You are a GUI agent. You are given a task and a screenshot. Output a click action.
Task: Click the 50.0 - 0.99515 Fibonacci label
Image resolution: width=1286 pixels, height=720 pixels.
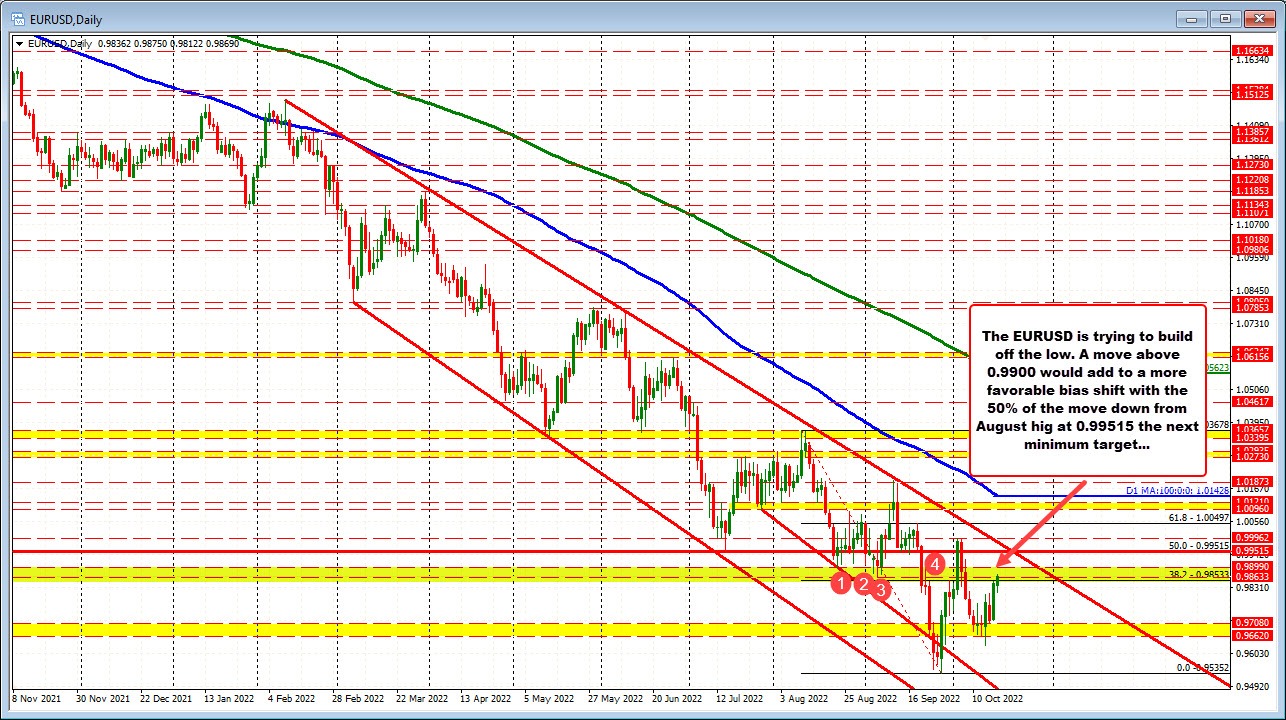(1197, 546)
